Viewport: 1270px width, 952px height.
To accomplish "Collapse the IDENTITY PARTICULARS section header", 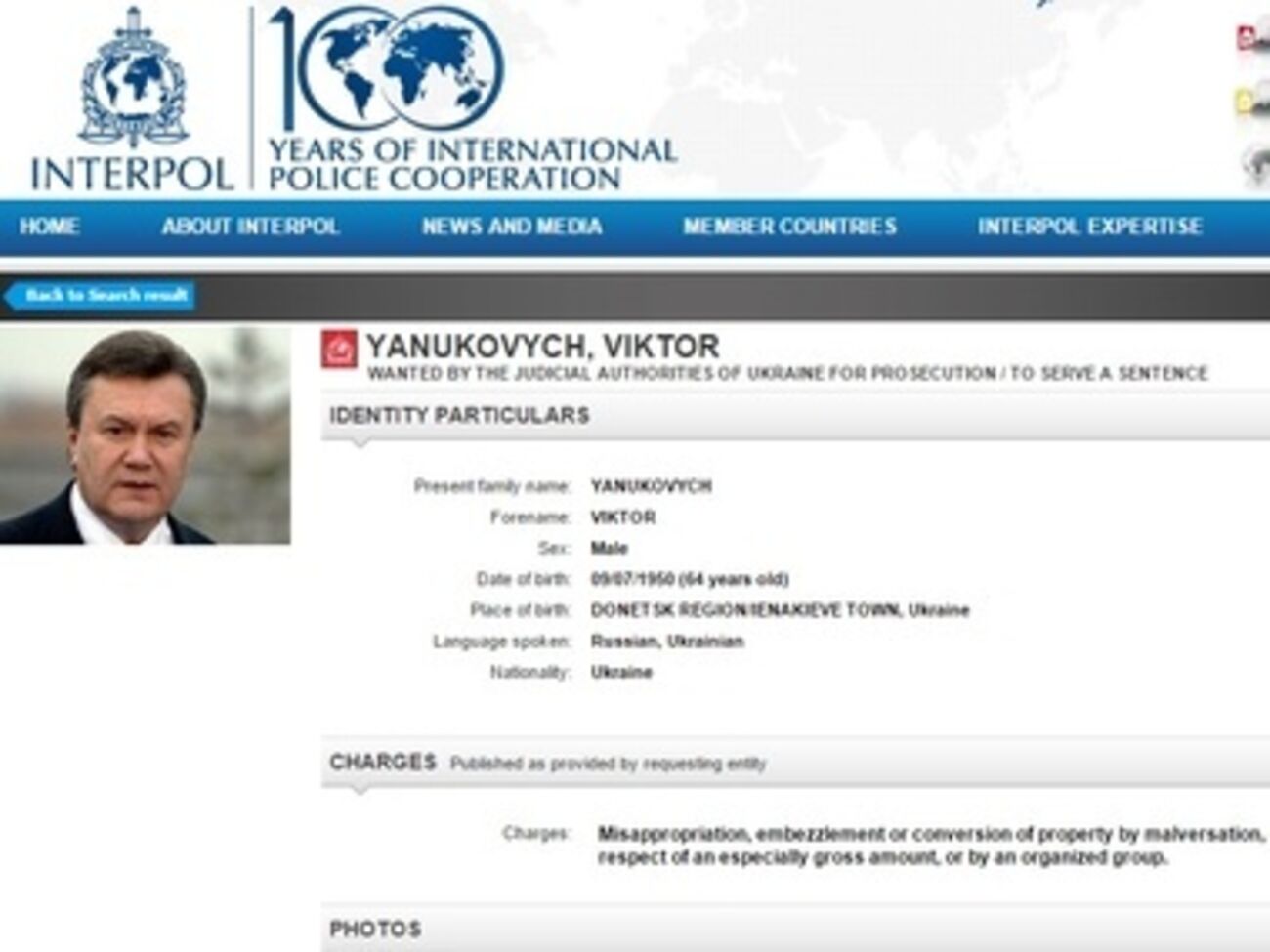I will (795, 416).
